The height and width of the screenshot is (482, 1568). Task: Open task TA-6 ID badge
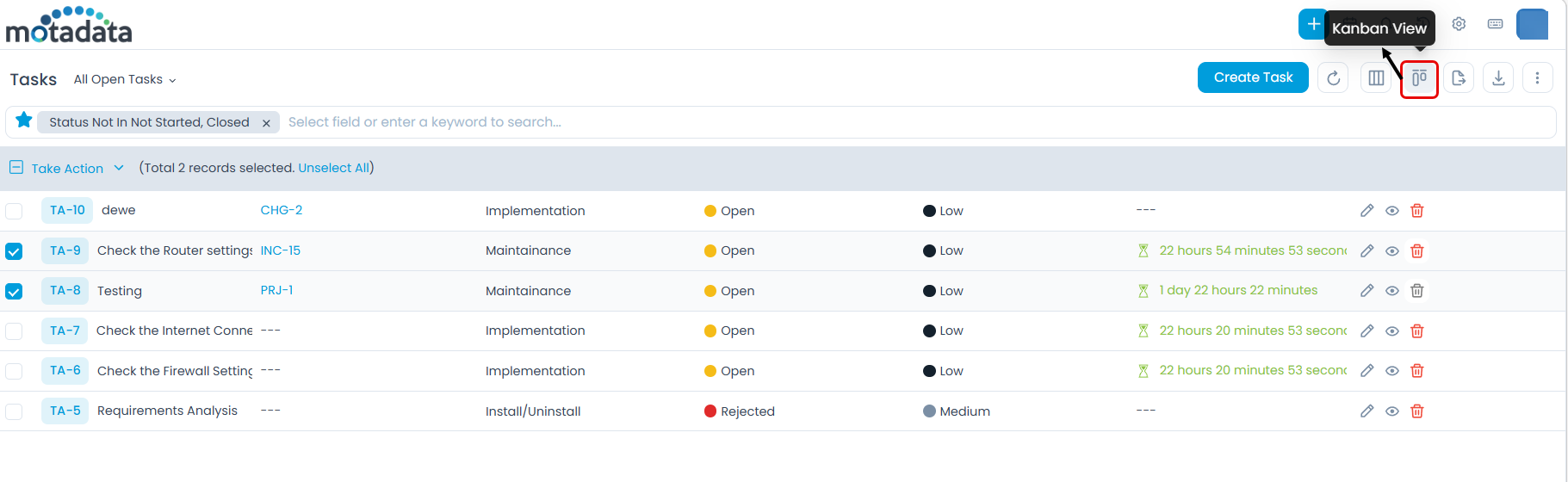[65, 370]
